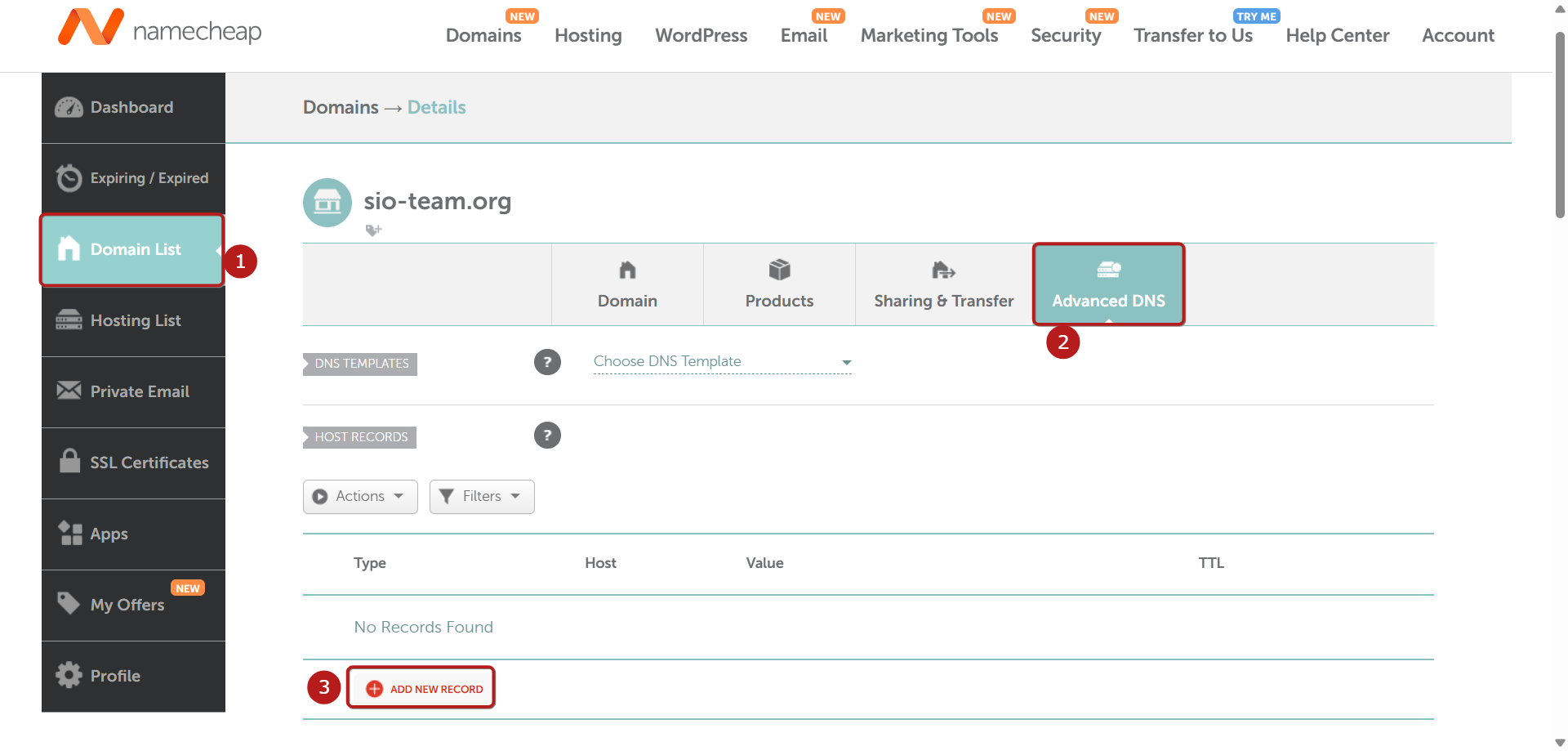The width and height of the screenshot is (1568, 751).
Task: Open the Domains top menu
Action: (x=483, y=35)
